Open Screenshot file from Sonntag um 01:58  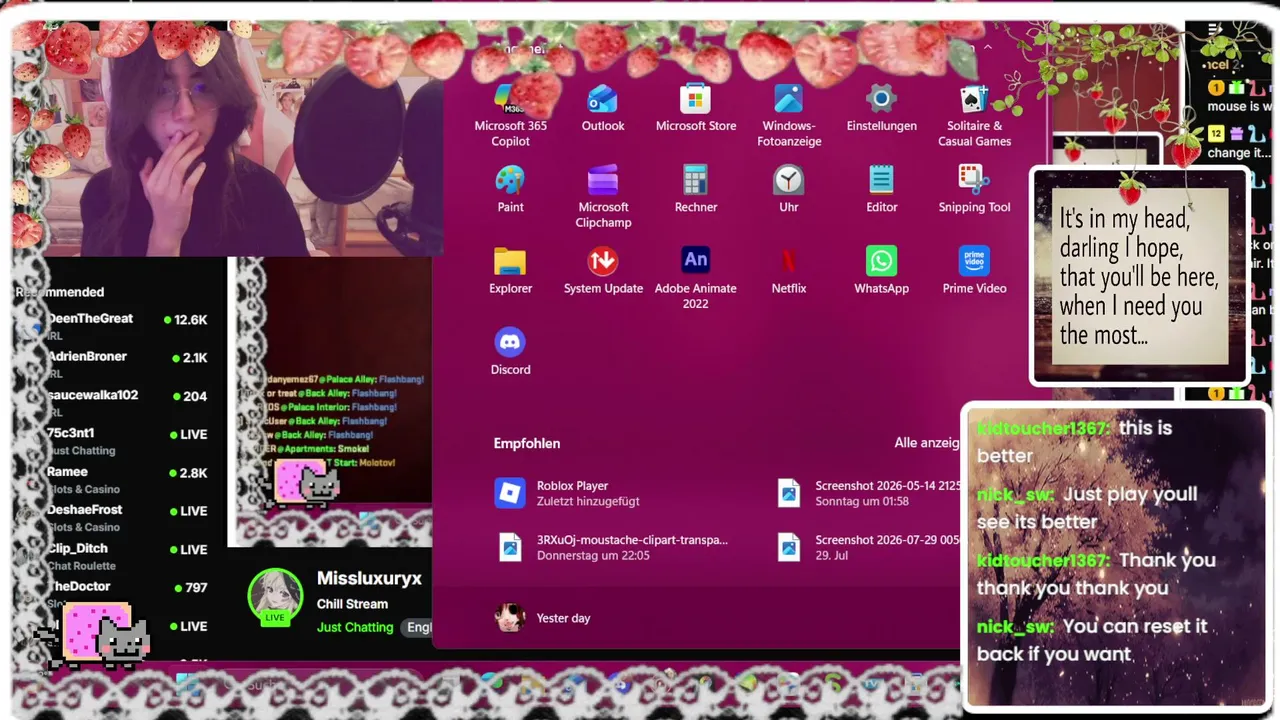[867, 493]
